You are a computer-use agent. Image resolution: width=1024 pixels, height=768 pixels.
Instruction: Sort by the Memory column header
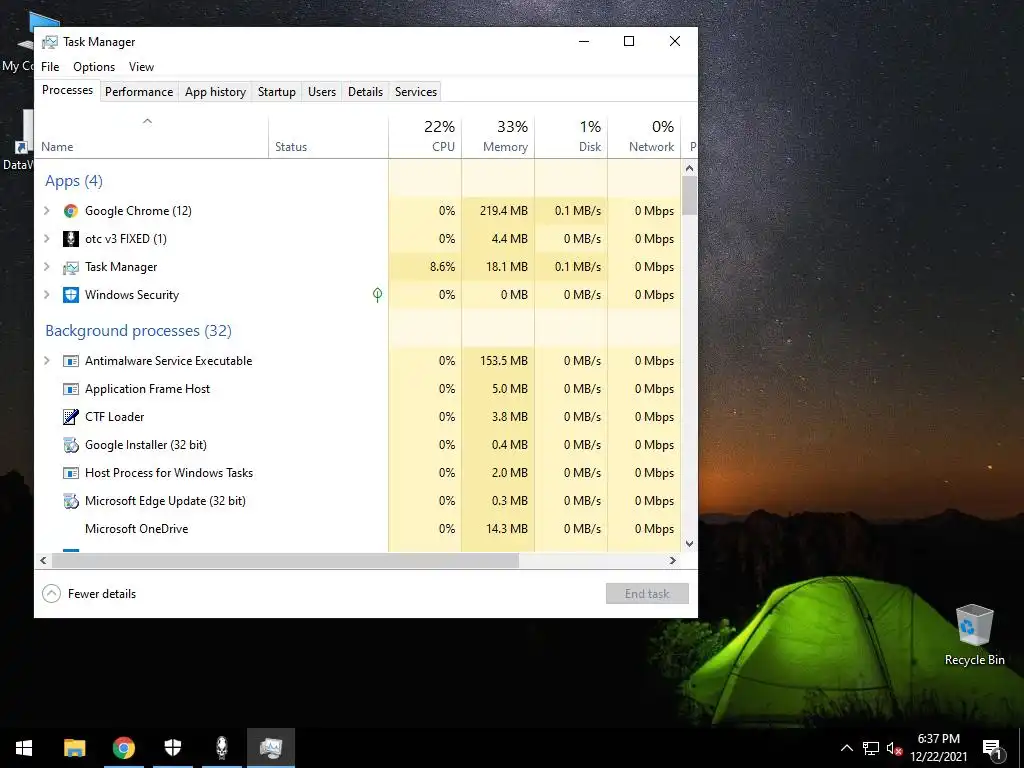(498, 137)
